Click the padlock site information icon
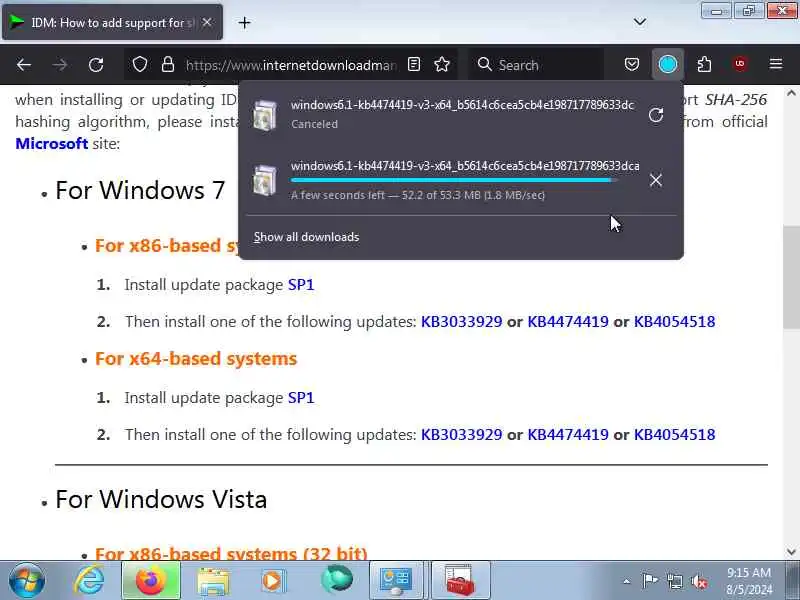This screenshot has height=600, width=800. (168, 65)
